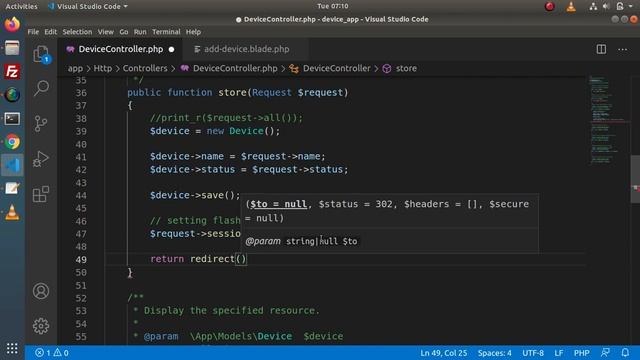Expand the Http breadcrumb
640x360 pixels.
(x=102, y=69)
